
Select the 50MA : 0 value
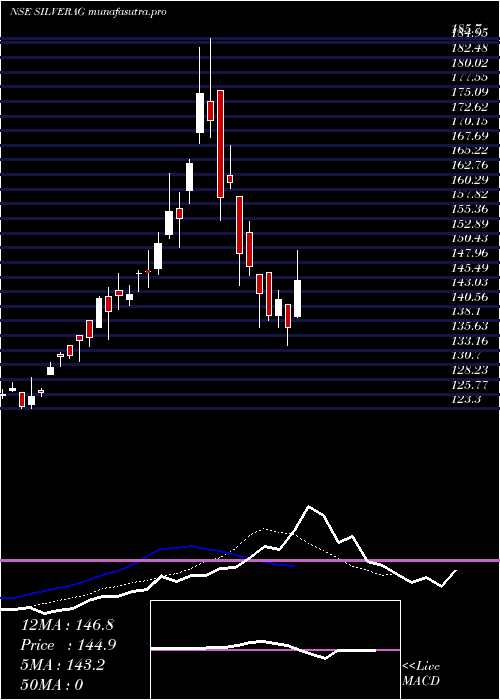click(x=52, y=685)
